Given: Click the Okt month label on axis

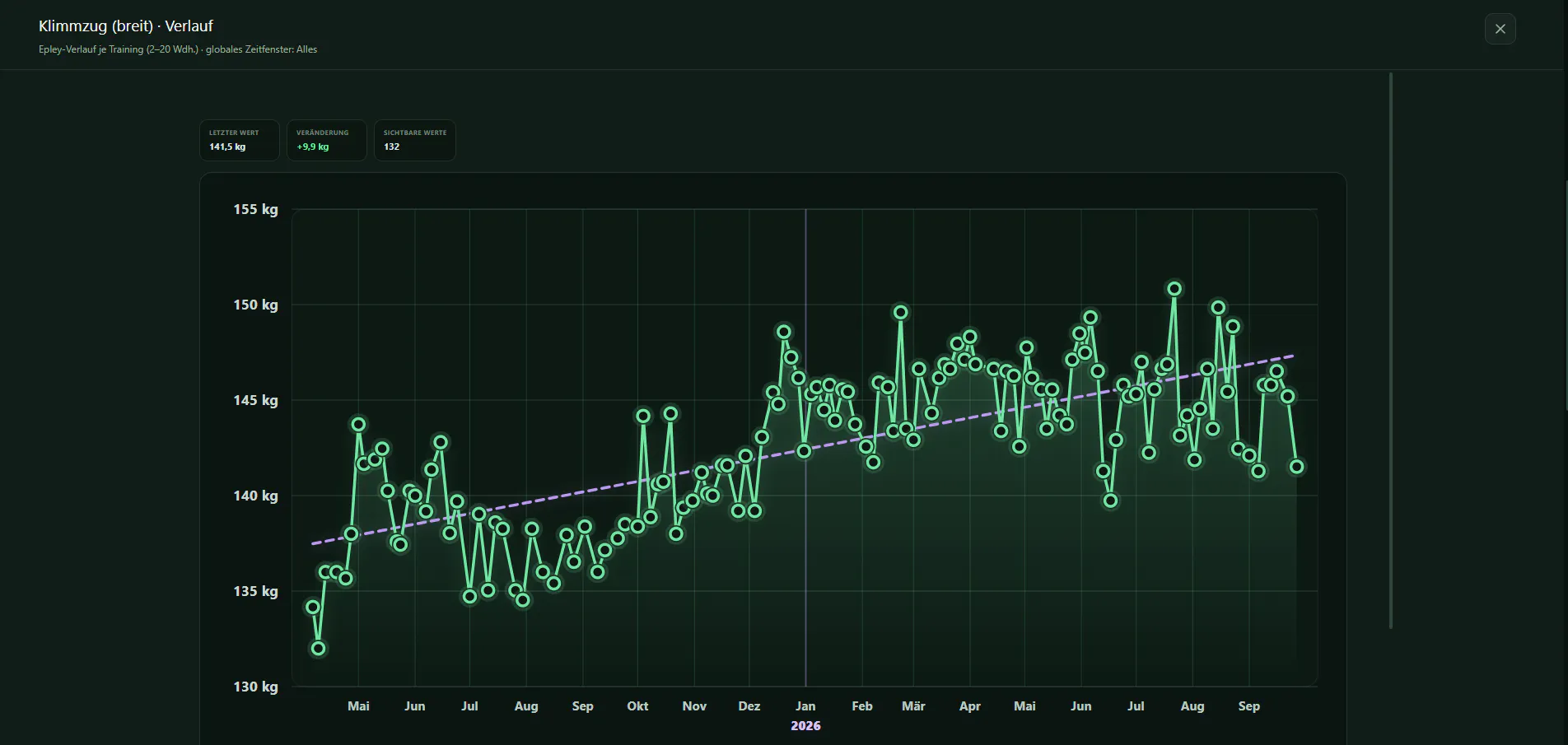Looking at the screenshot, I should click(x=637, y=706).
